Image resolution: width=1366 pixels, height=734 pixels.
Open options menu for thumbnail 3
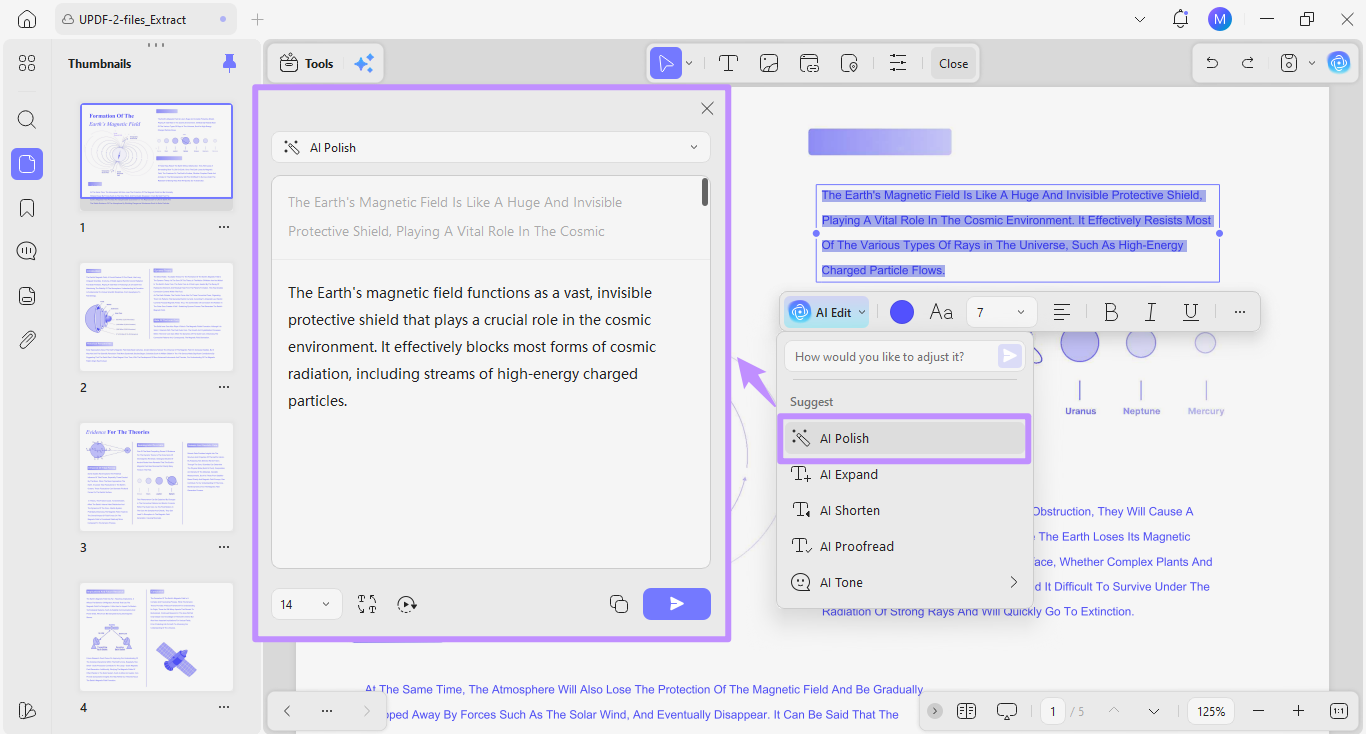point(224,547)
